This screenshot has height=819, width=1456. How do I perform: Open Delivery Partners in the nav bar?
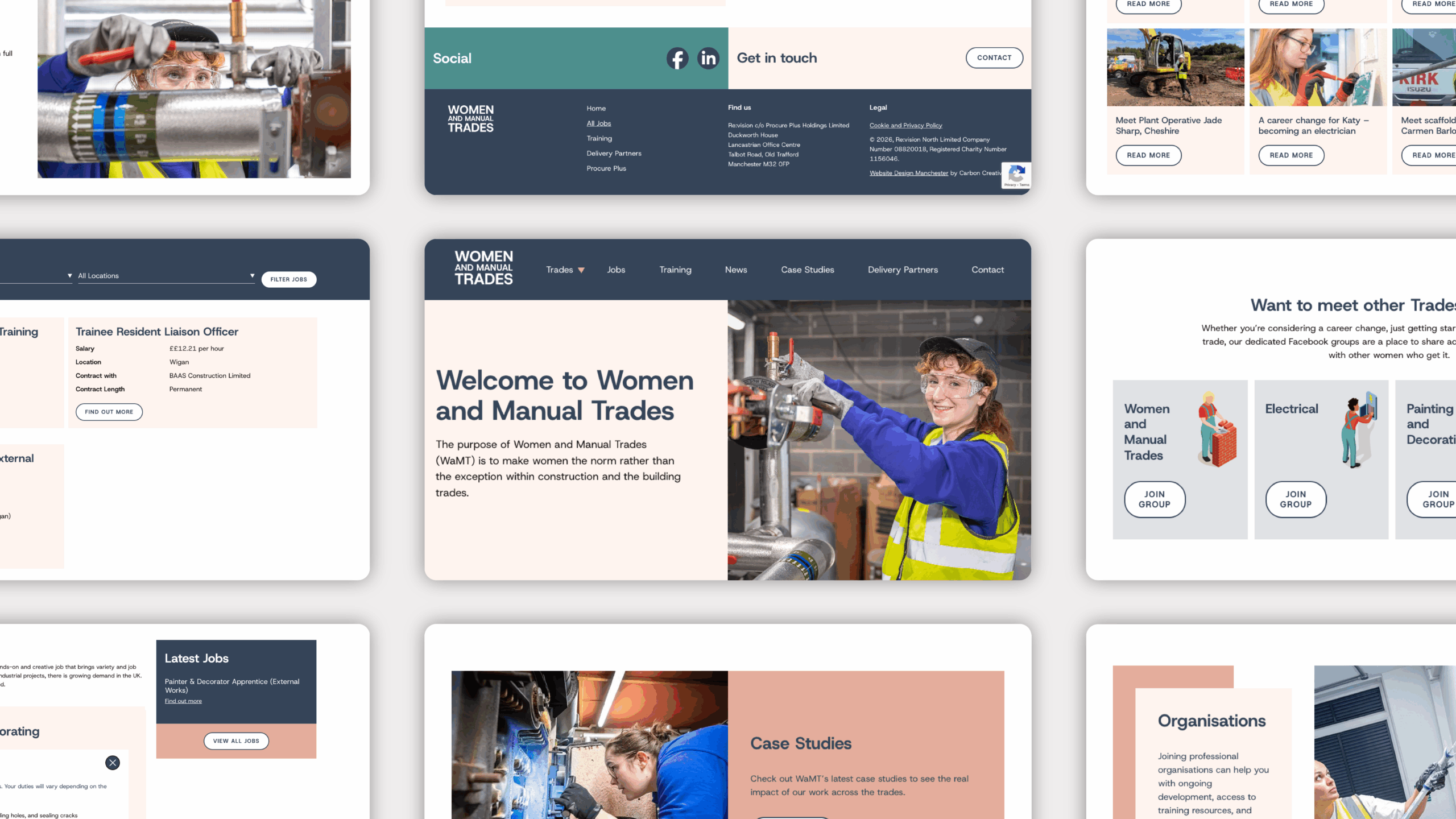click(903, 270)
